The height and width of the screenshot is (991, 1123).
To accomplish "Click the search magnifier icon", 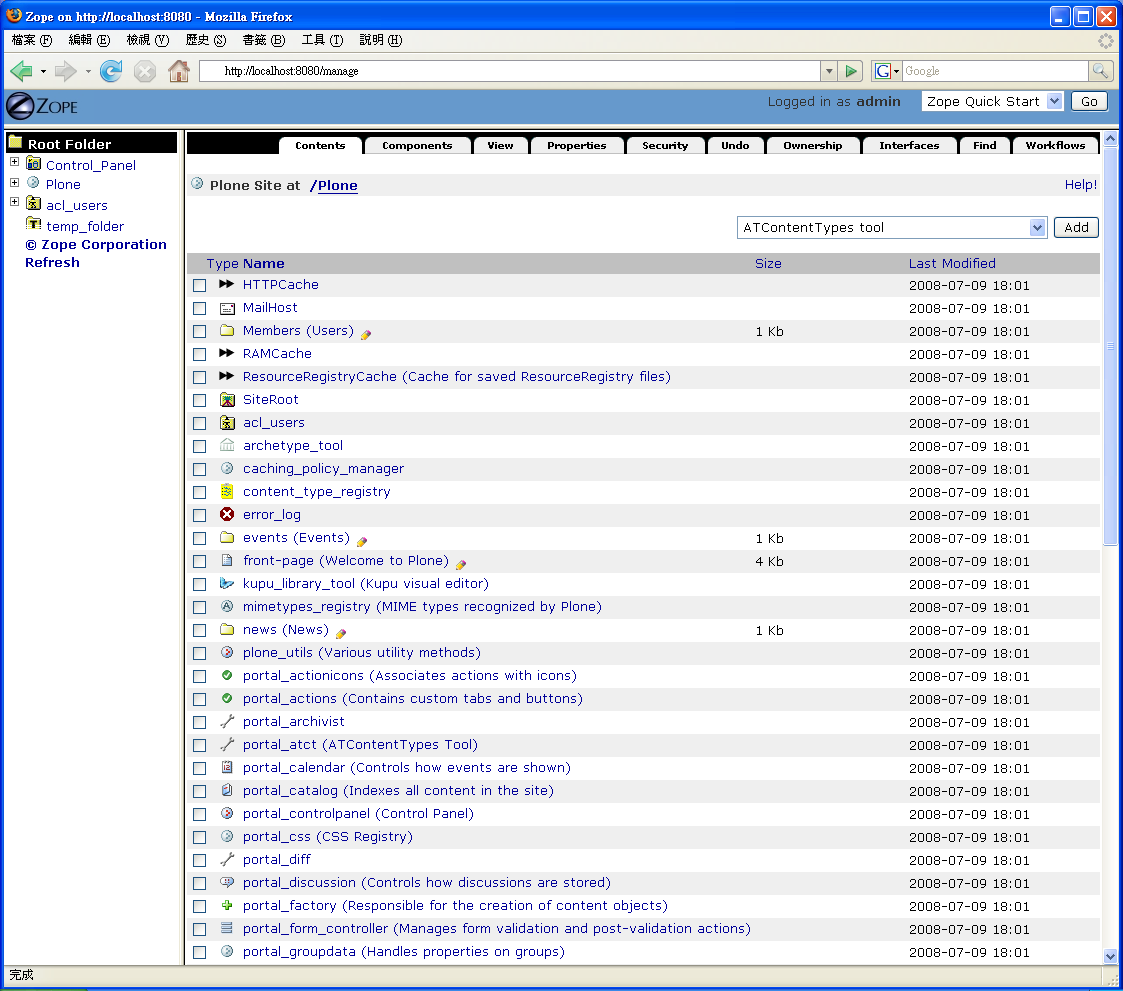I will point(1100,70).
